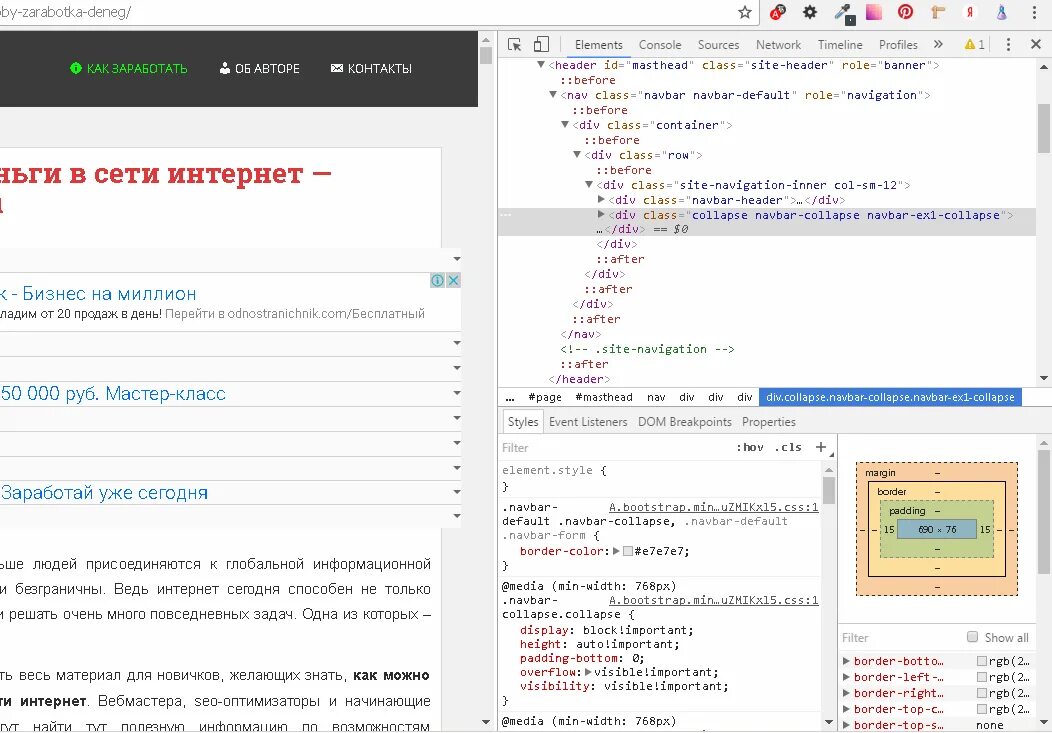
Task: Click the pink gradient extension icon
Action: tap(874, 11)
